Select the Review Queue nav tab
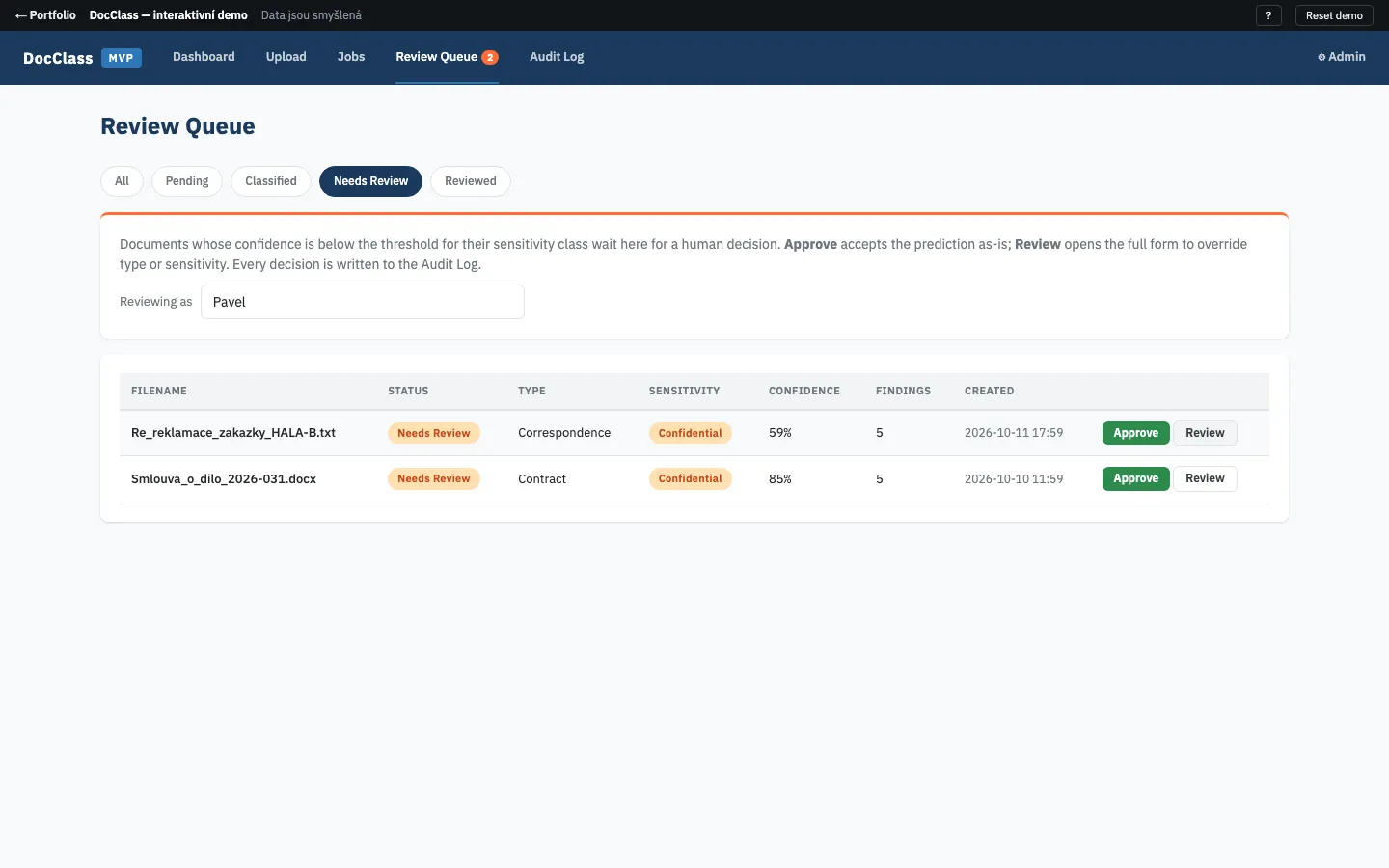The width and height of the screenshot is (1389, 868). click(x=447, y=57)
